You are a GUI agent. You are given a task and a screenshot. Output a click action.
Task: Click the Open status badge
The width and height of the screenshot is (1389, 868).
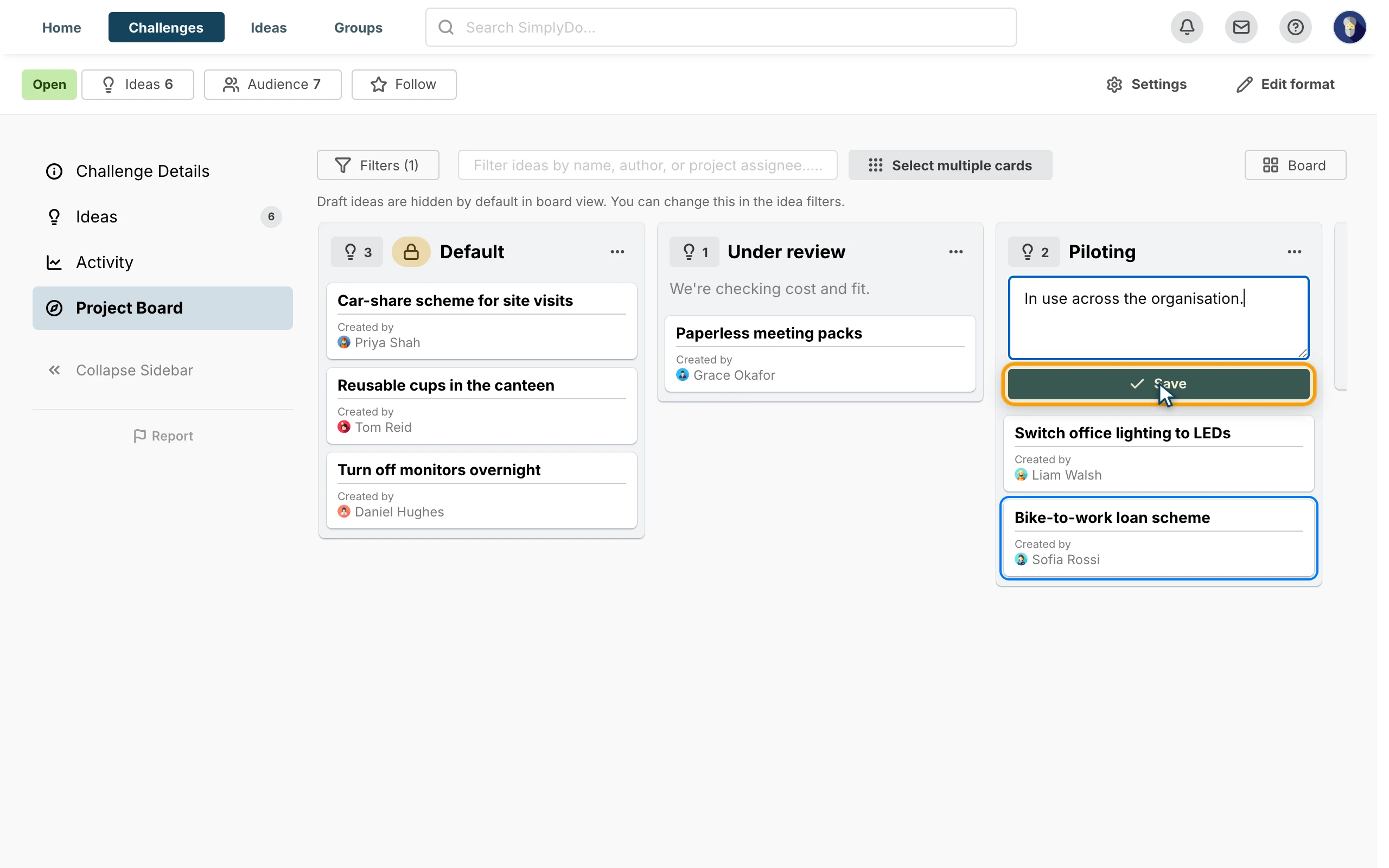(x=49, y=85)
